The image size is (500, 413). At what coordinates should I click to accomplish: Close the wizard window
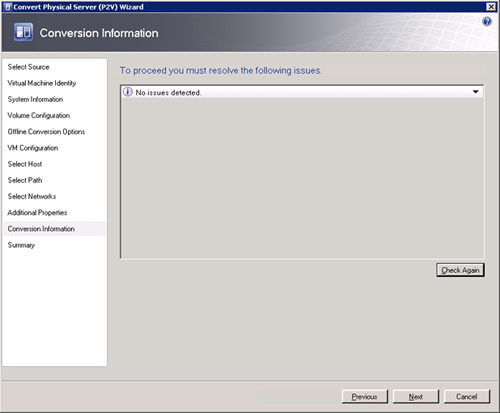(x=491, y=7)
